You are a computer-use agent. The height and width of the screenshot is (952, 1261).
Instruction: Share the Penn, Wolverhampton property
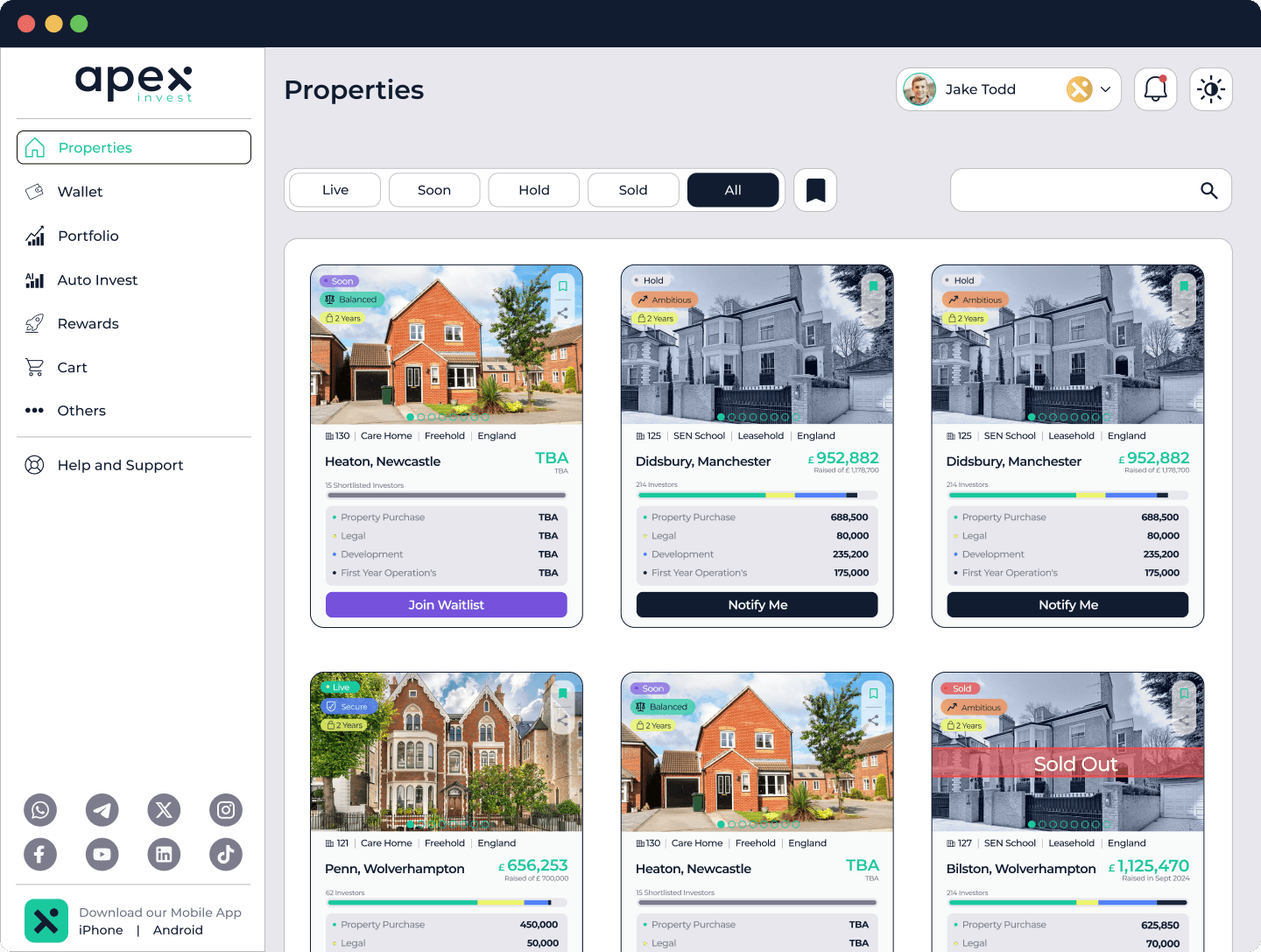563,720
